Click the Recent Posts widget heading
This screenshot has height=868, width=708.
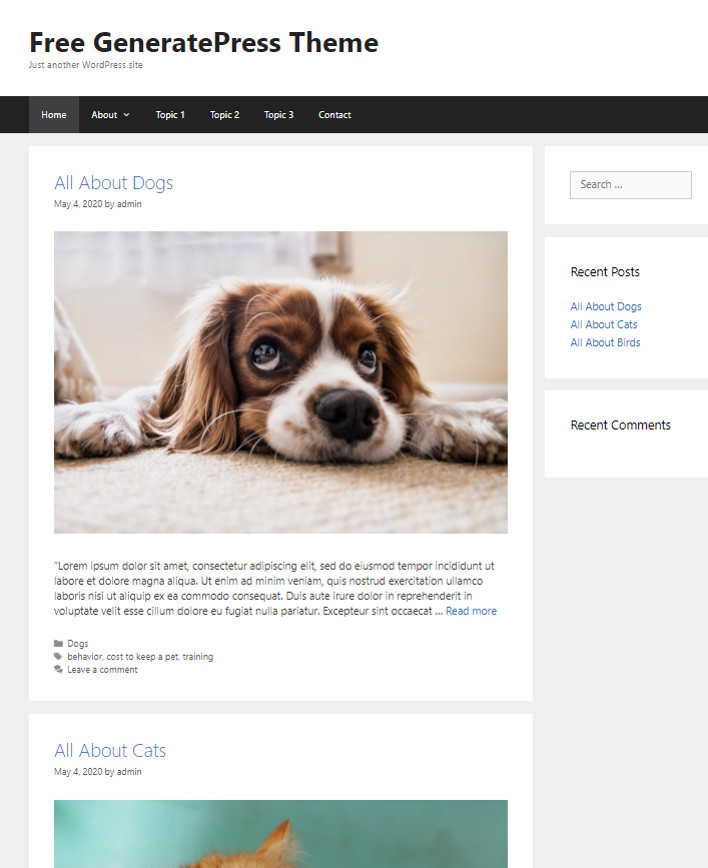605,272
